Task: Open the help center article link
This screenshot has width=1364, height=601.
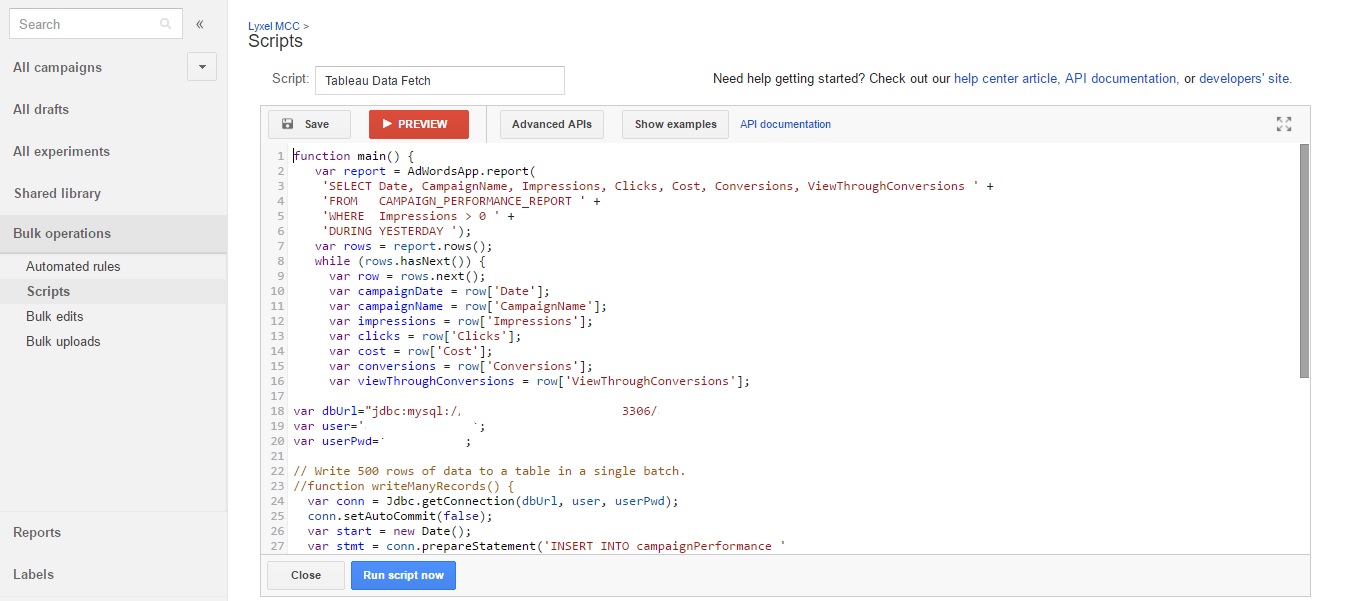Action: (x=1005, y=78)
